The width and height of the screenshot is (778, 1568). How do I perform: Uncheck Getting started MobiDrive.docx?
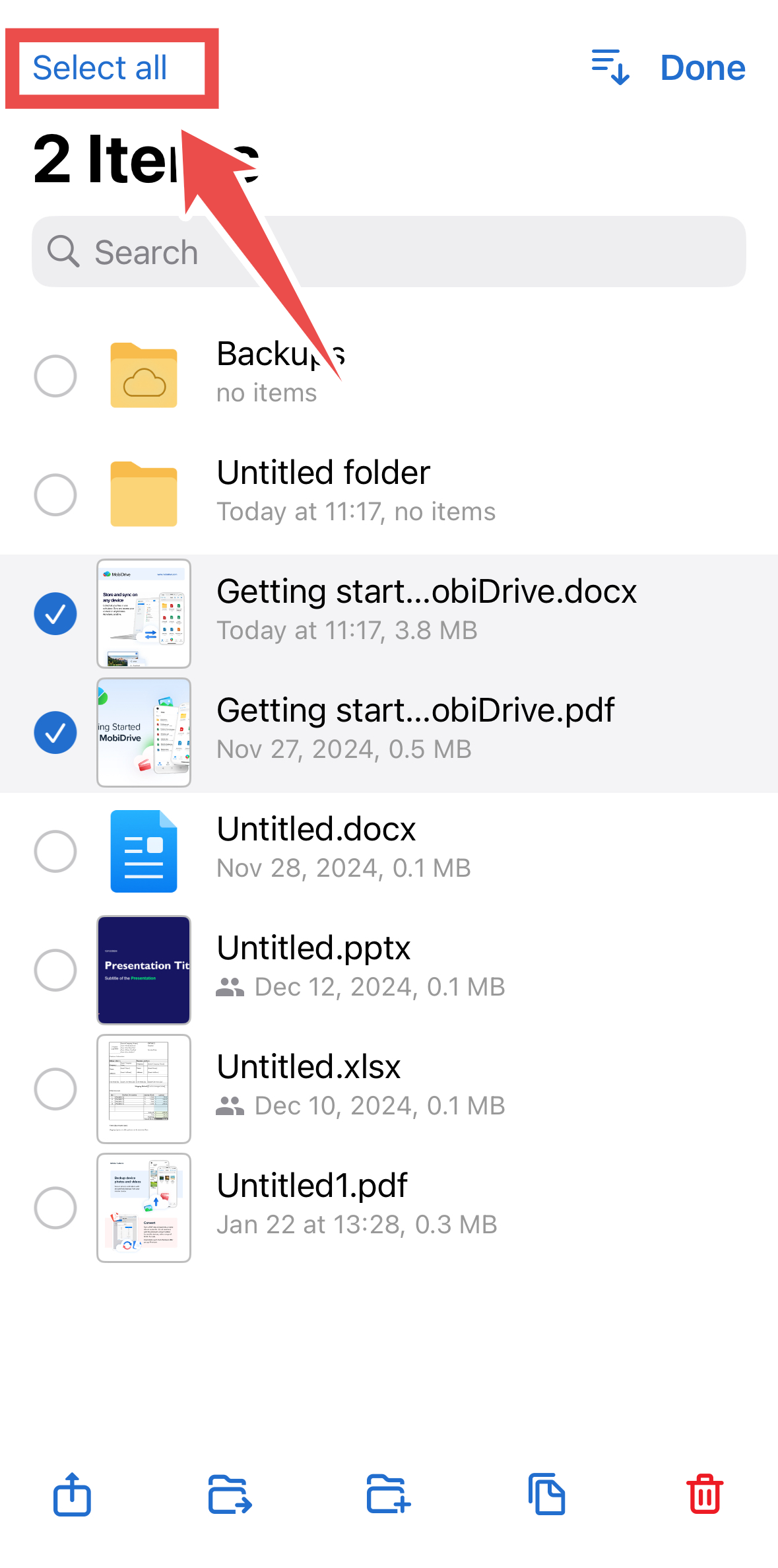point(55,614)
